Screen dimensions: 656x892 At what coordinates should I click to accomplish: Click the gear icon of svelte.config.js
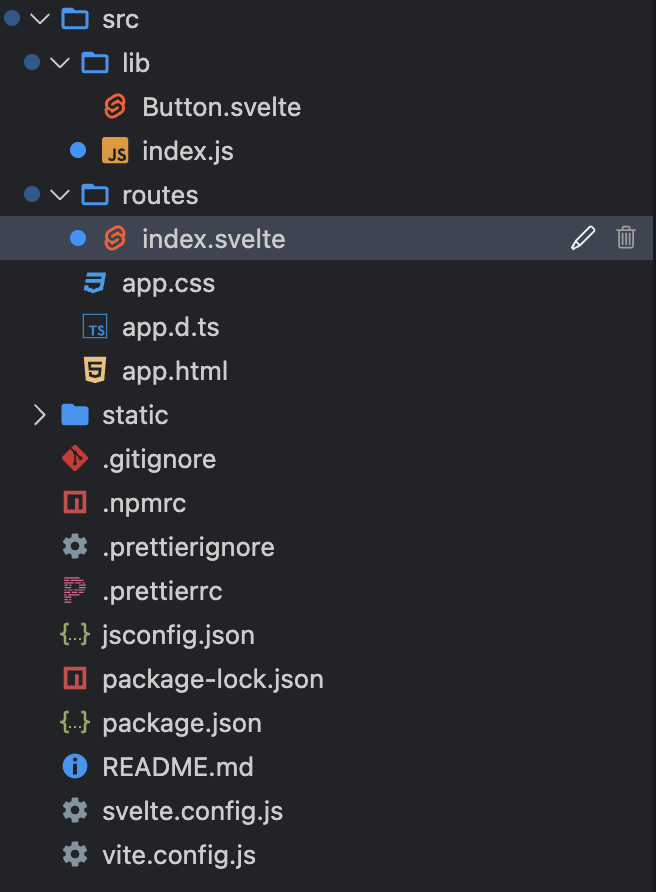pos(75,811)
